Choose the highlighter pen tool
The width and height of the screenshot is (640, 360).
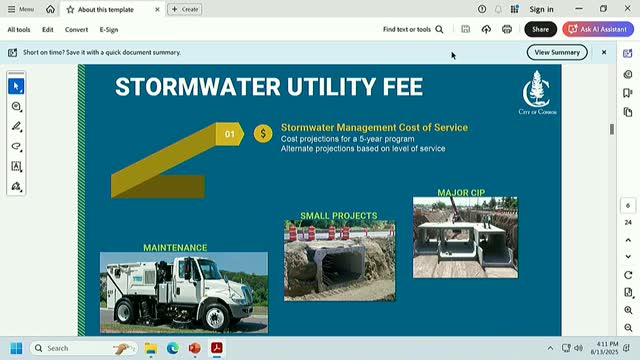16,127
